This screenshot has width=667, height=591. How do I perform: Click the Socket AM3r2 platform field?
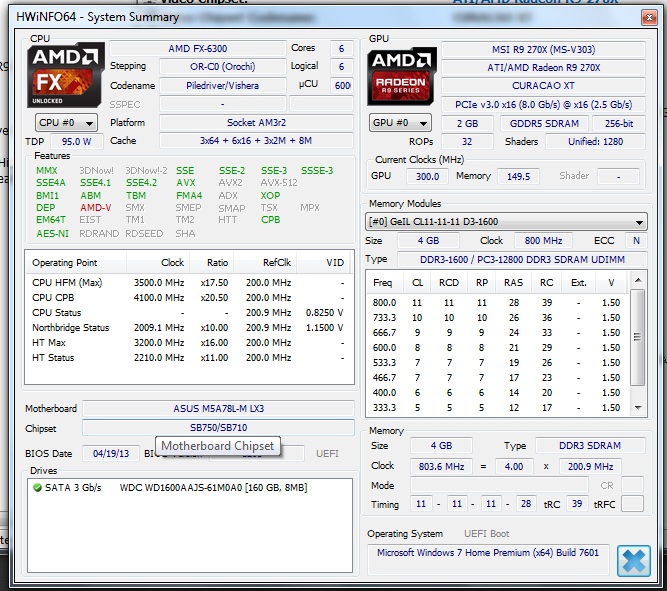tap(257, 123)
